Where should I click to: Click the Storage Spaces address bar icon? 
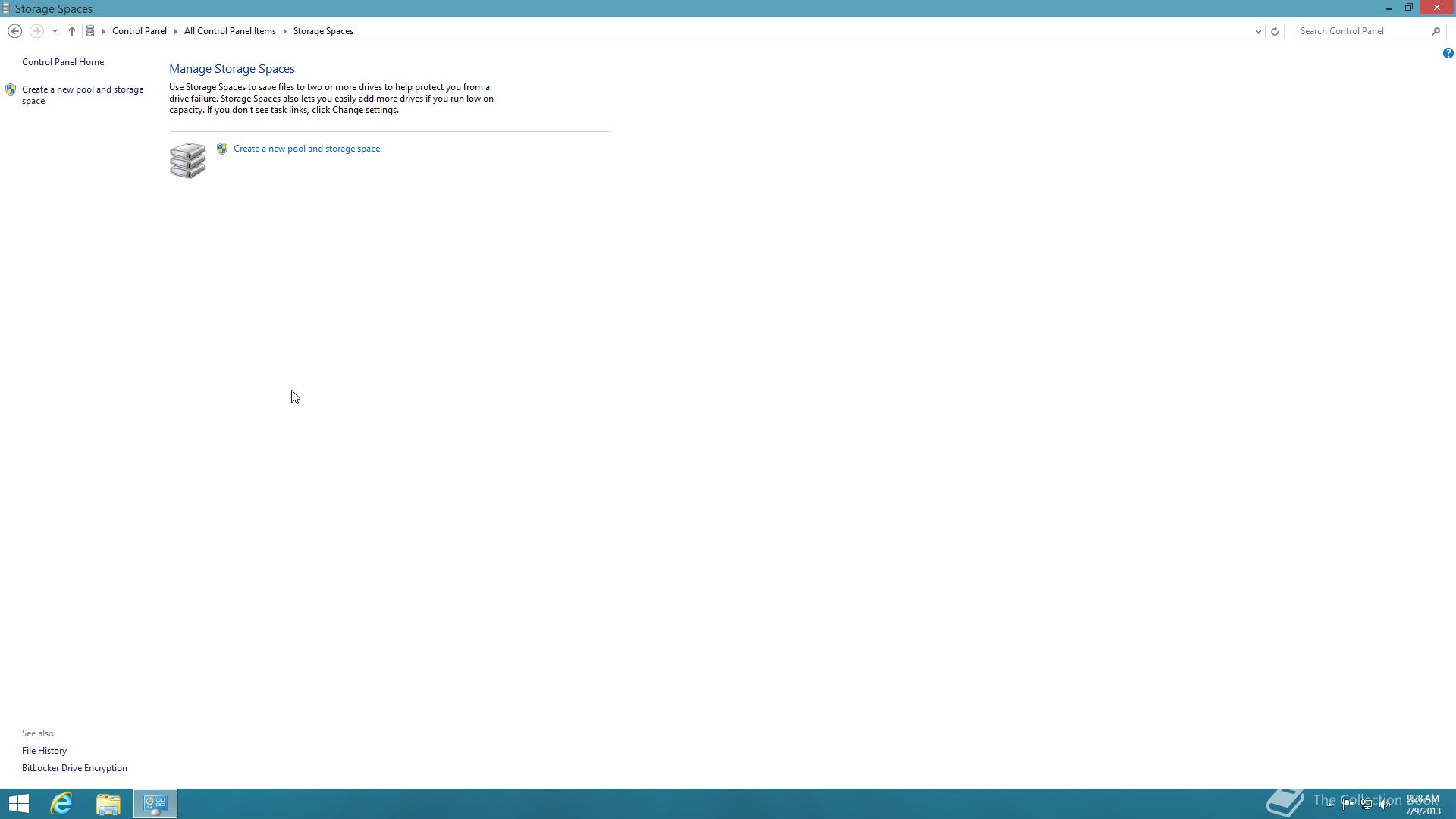90,31
